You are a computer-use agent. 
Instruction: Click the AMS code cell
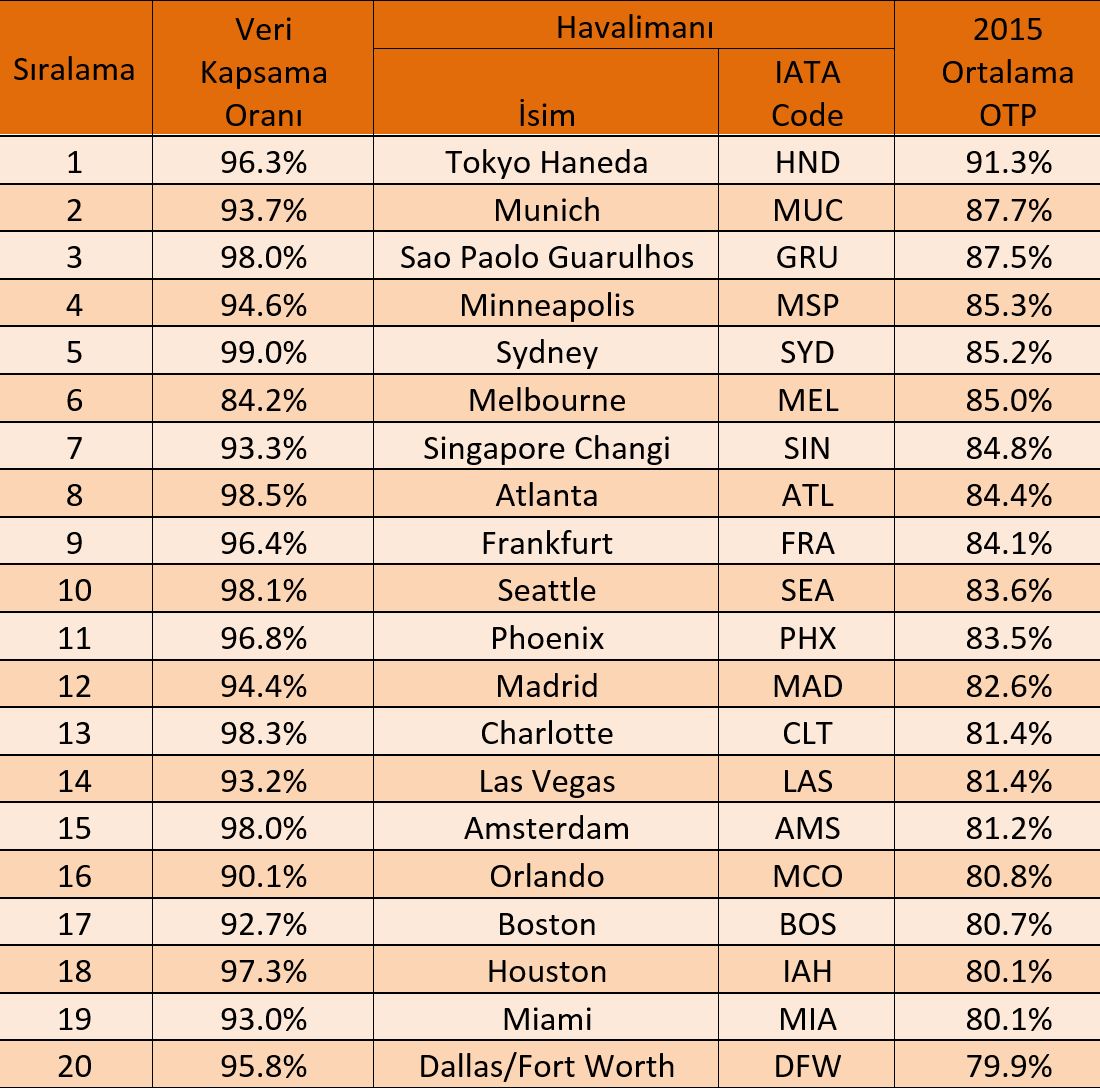[x=807, y=827]
